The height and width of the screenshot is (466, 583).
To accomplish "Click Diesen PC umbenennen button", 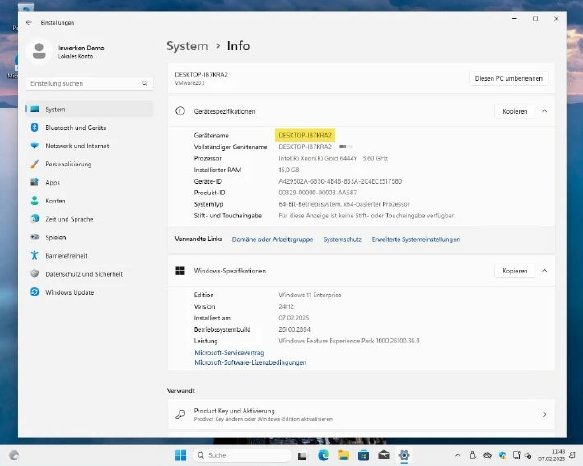I will pos(509,78).
